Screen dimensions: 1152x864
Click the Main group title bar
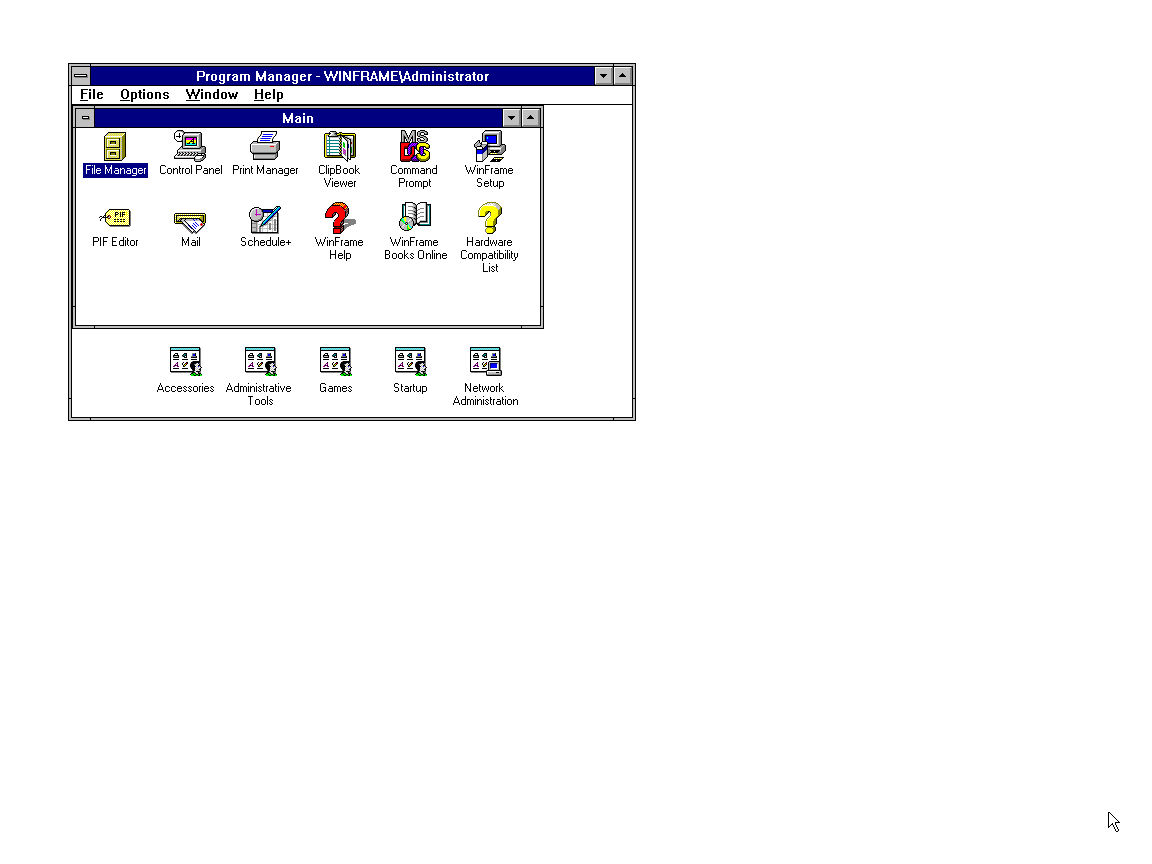point(298,118)
